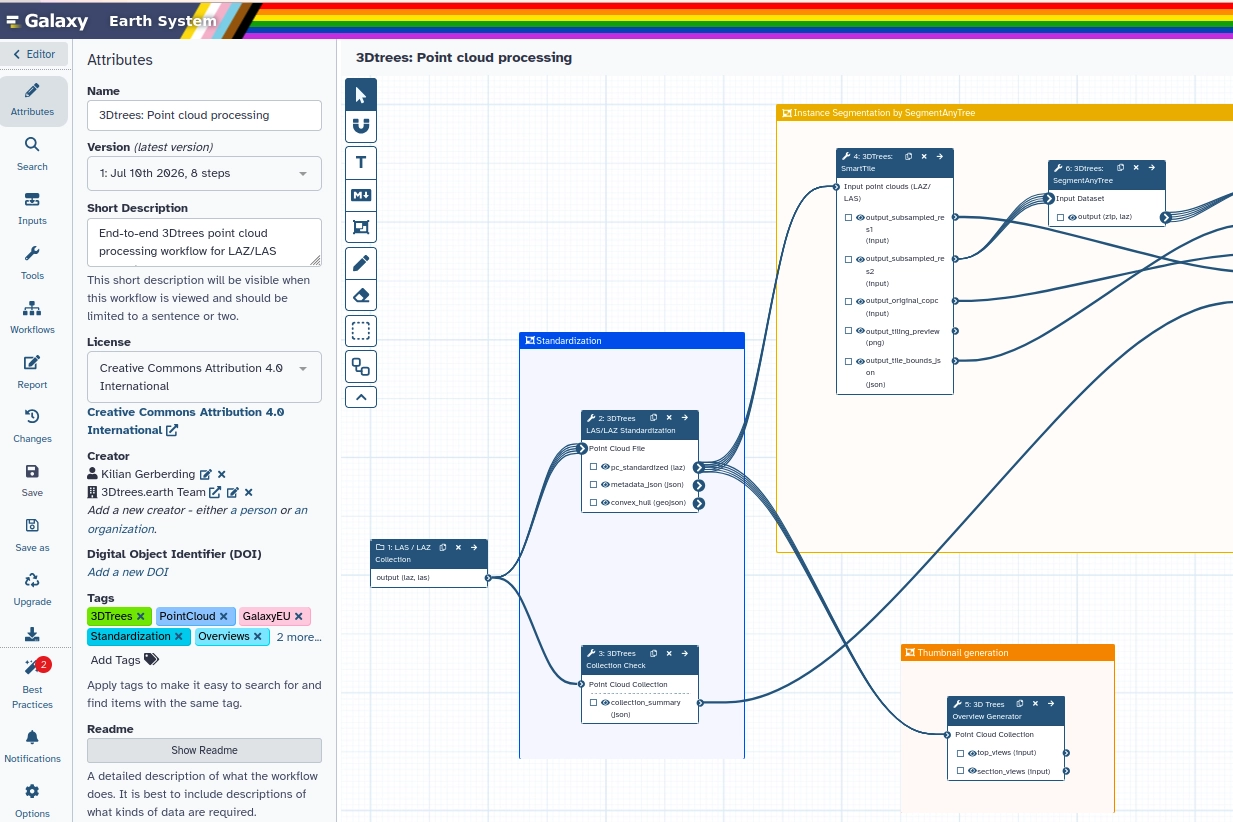Click the workflow Name input field
This screenshot has height=822, width=1233.
tap(204, 115)
